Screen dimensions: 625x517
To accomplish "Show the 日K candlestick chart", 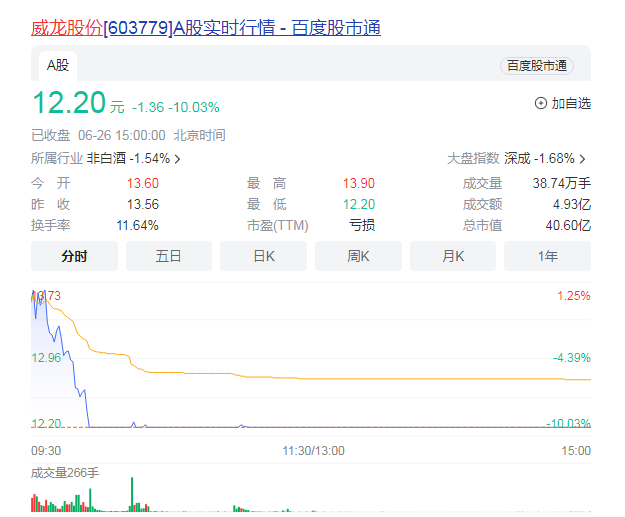I will click(263, 256).
